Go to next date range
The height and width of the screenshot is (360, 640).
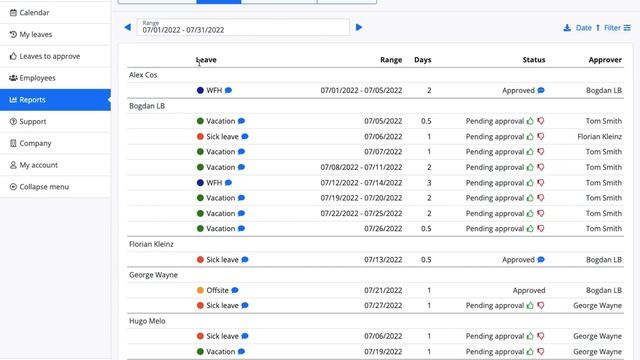click(x=359, y=27)
